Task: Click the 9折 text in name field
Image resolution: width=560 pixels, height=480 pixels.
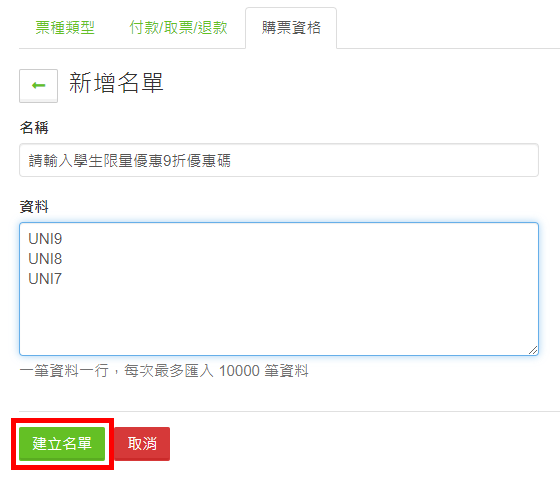Action: pos(174,160)
